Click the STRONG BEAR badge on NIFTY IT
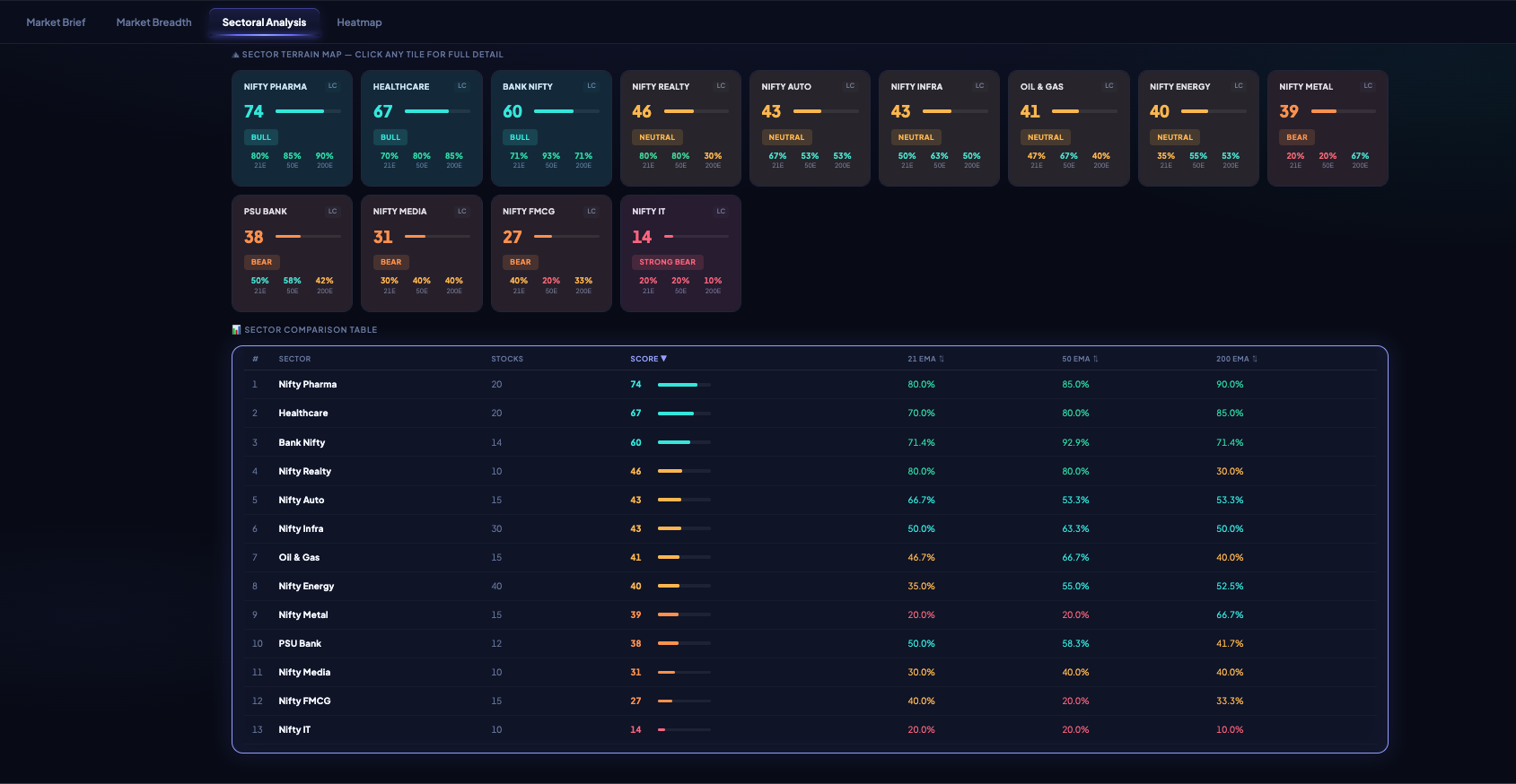 coord(668,262)
